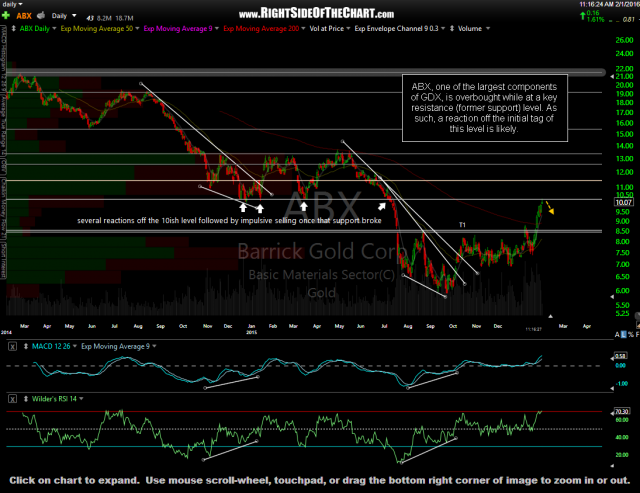Expand the Volume indicator options

click(488, 29)
